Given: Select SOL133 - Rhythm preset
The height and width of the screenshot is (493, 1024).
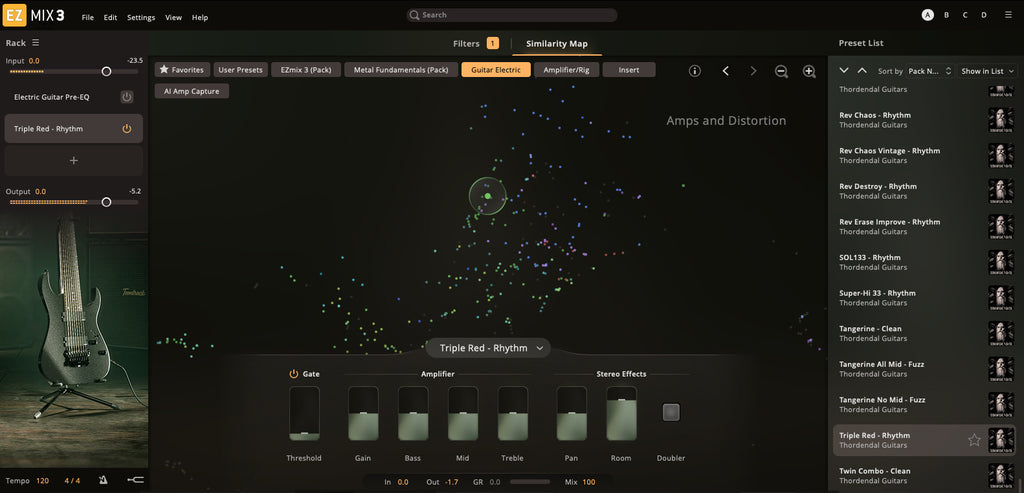Looking at the screenshot, I should 924,262.
